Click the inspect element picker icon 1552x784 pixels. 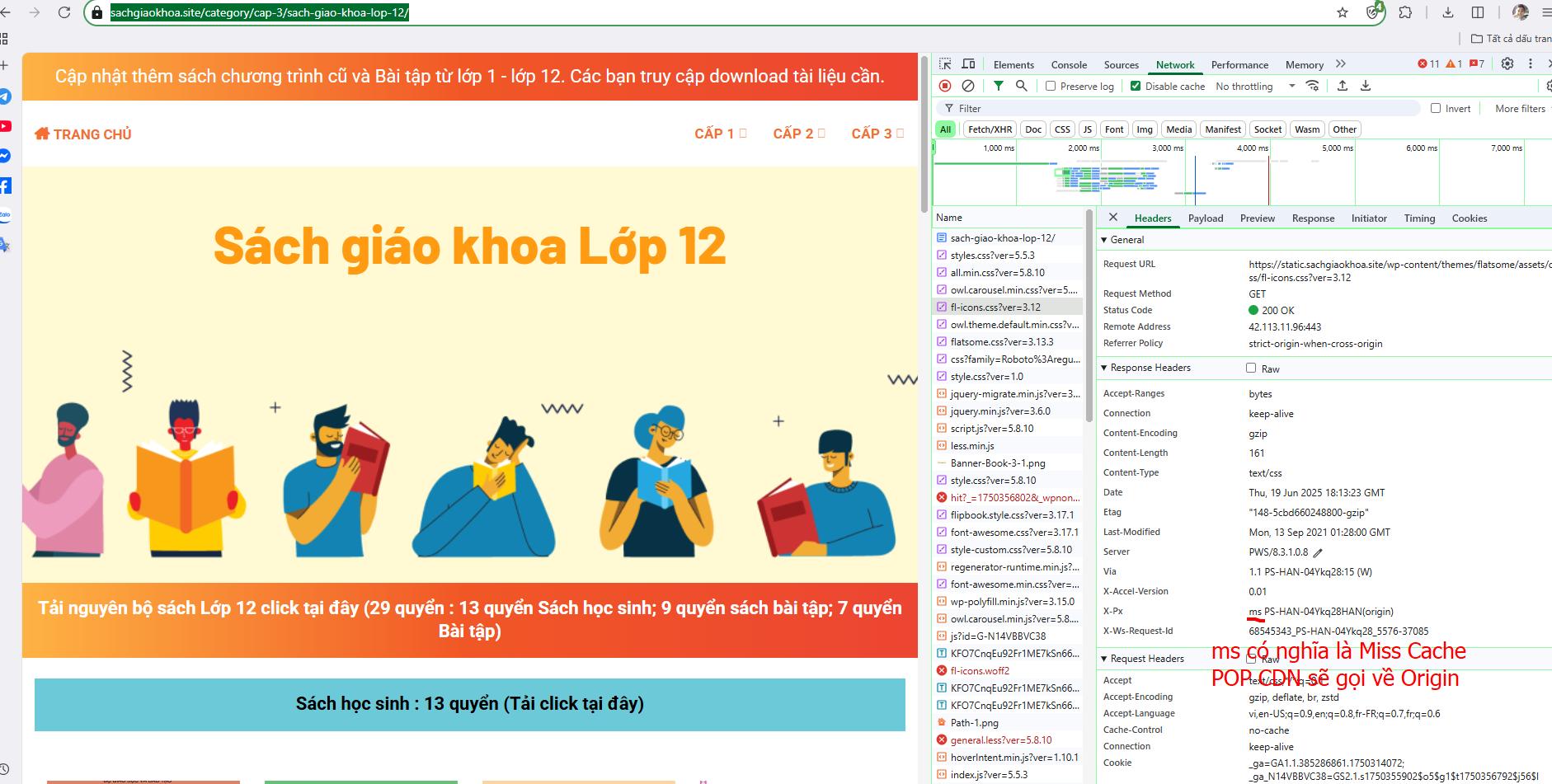coord(945,64)
